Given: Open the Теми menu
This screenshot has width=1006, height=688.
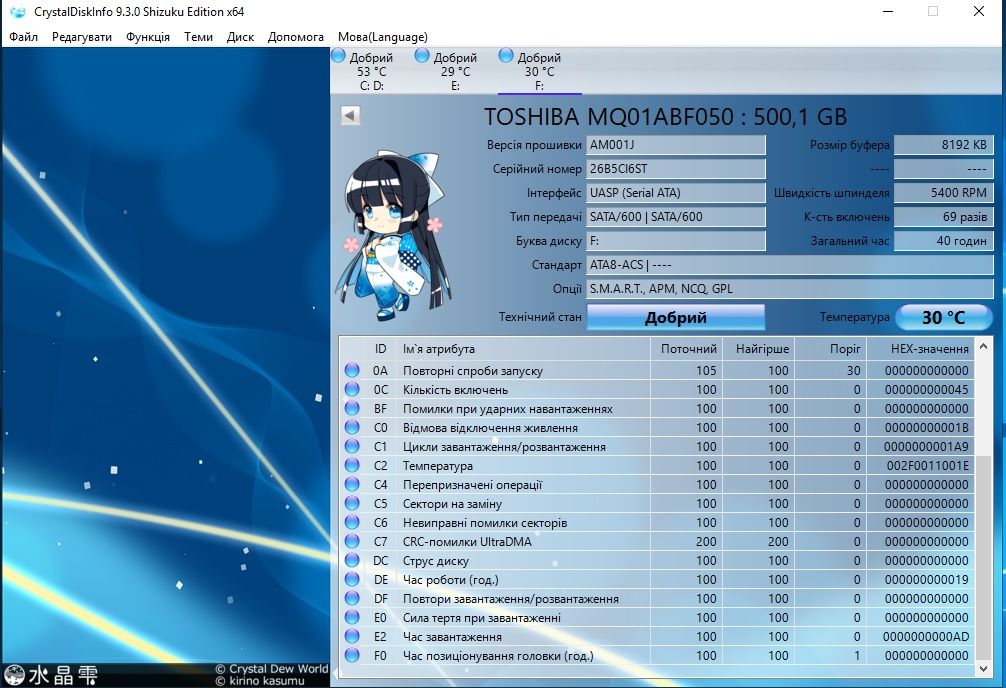Looking at the screenshot, I should 198,37.
